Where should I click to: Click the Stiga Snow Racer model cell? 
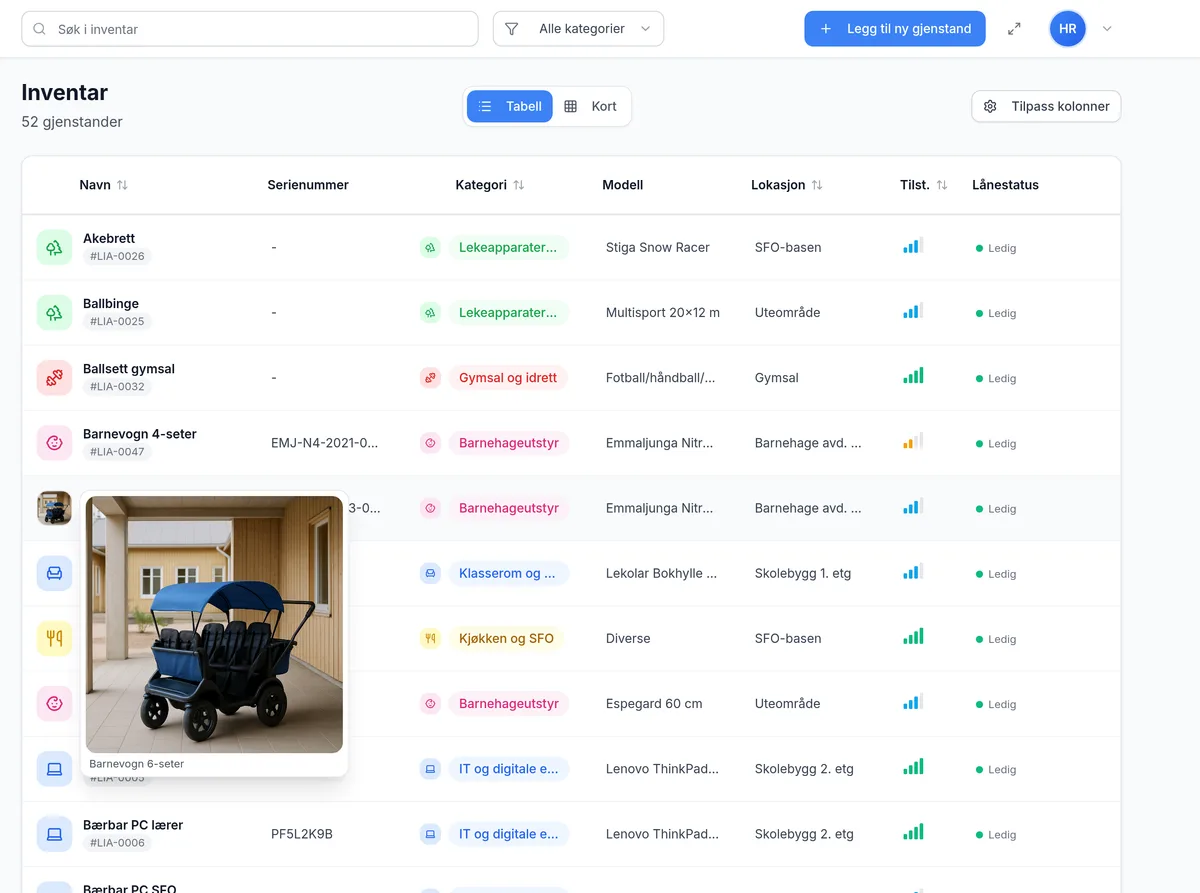[x=658, y=247]
